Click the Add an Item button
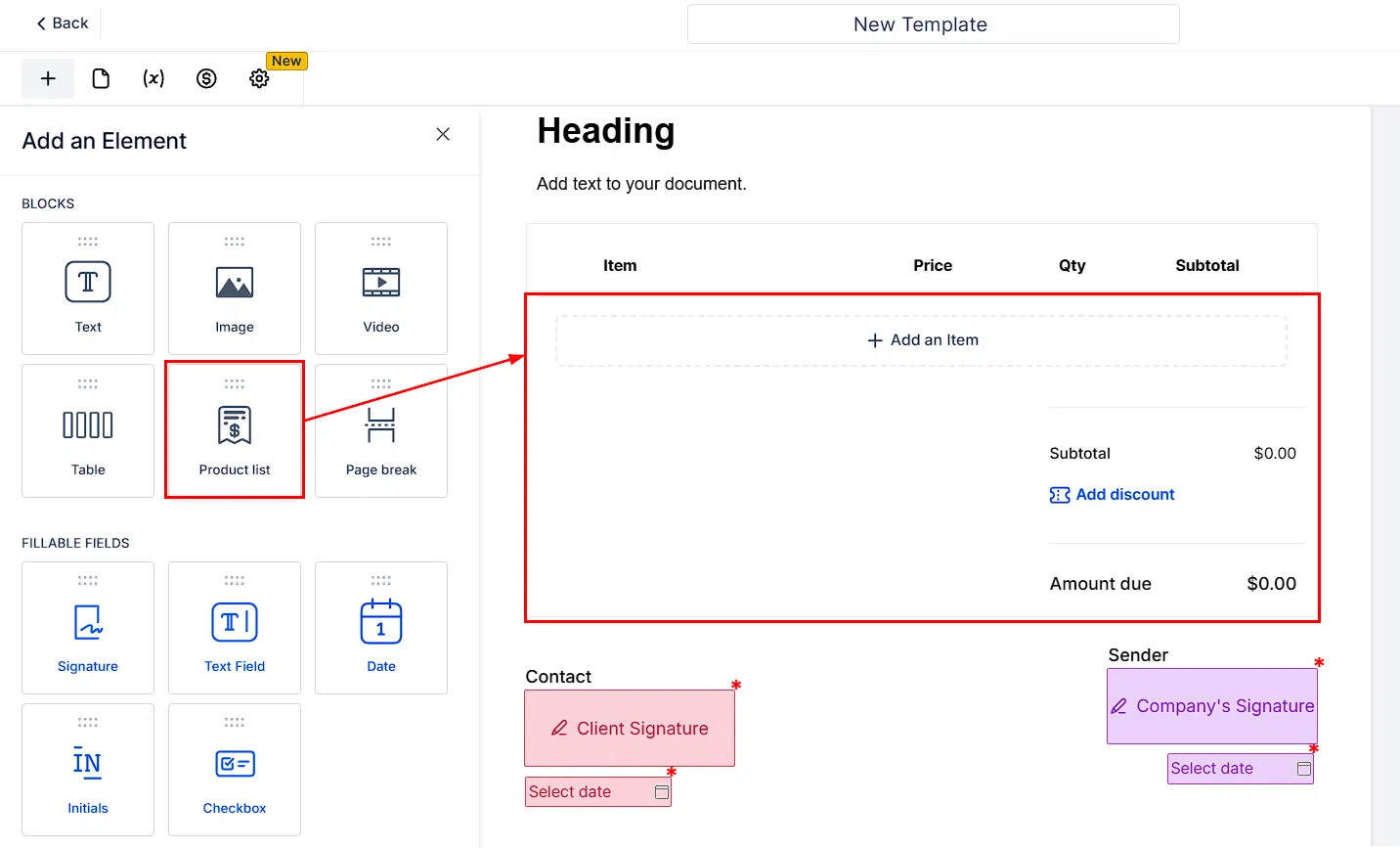This screenshot has height=848, width=1400. [x=922, y=340]
